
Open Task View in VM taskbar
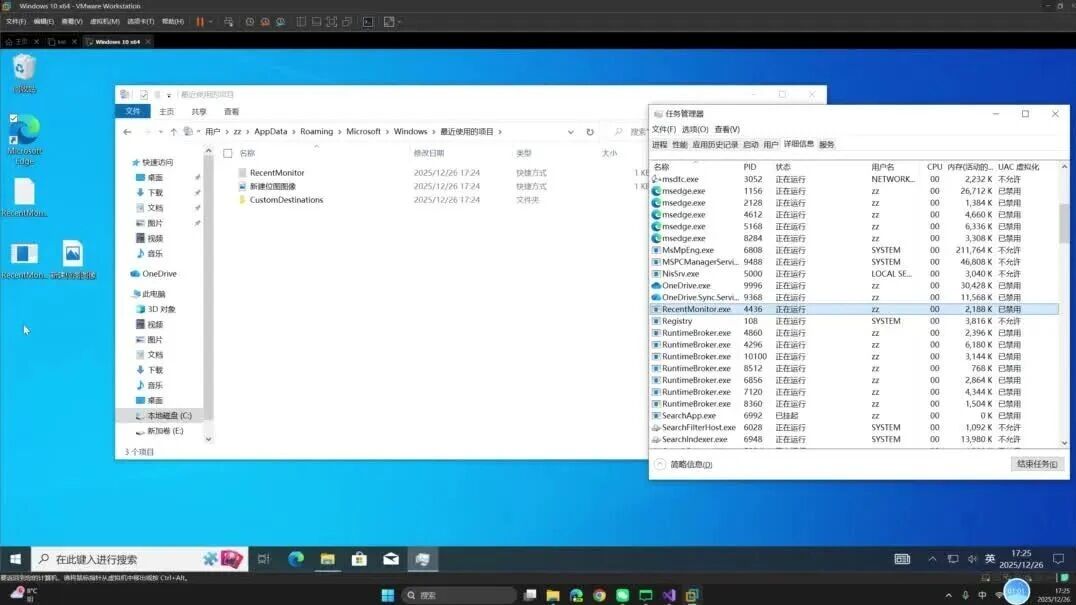[264, 559]
